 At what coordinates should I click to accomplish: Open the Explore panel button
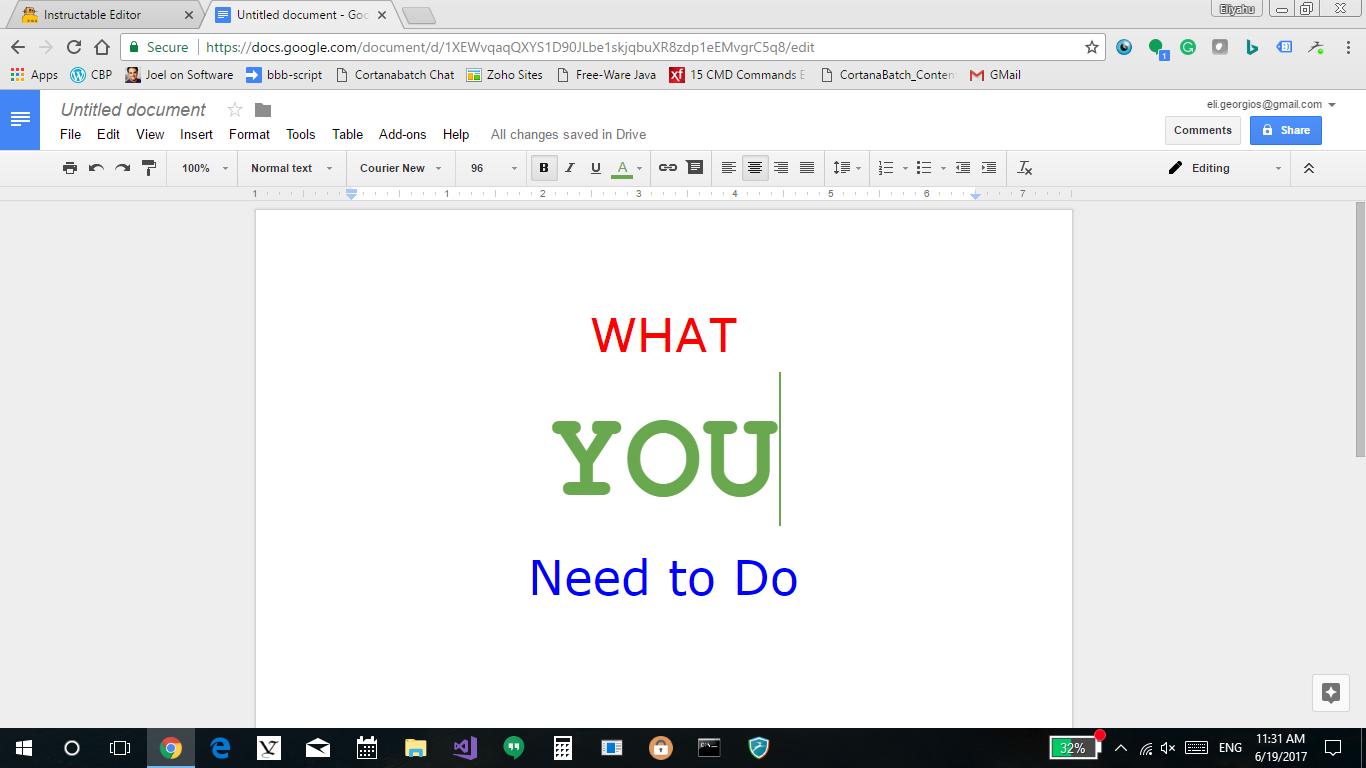pos(1330,692)
